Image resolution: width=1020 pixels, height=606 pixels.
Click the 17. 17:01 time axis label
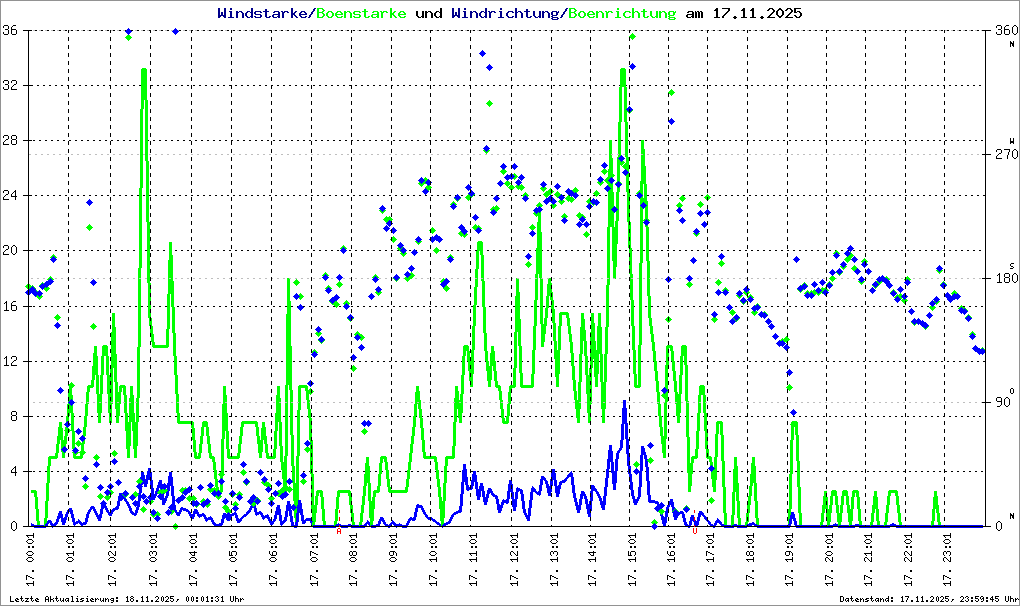[710, 560]
